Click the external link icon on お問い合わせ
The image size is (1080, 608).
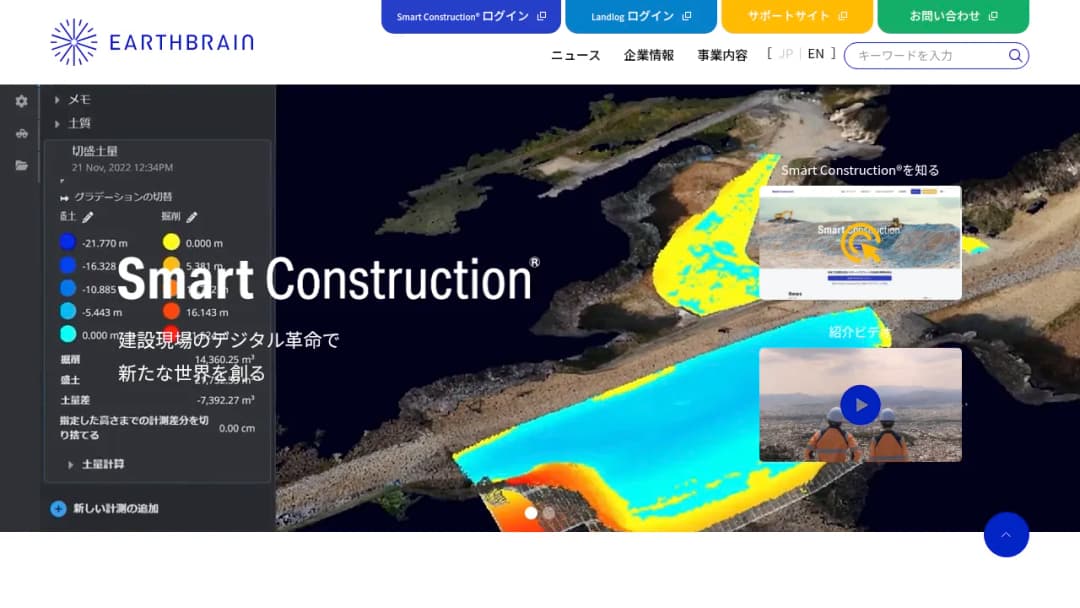click(993, 16)
